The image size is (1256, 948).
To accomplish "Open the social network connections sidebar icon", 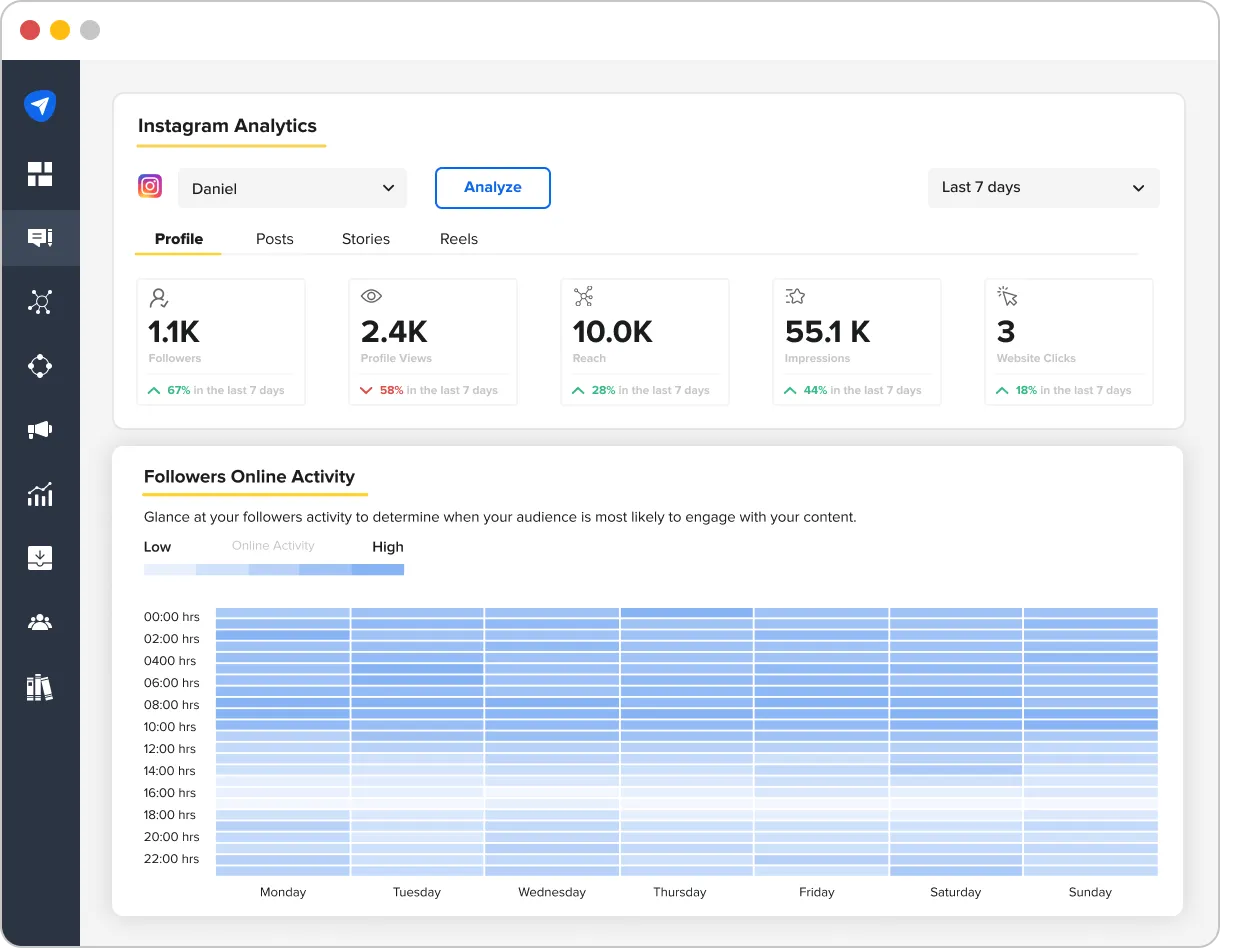I will coord(40,301).
